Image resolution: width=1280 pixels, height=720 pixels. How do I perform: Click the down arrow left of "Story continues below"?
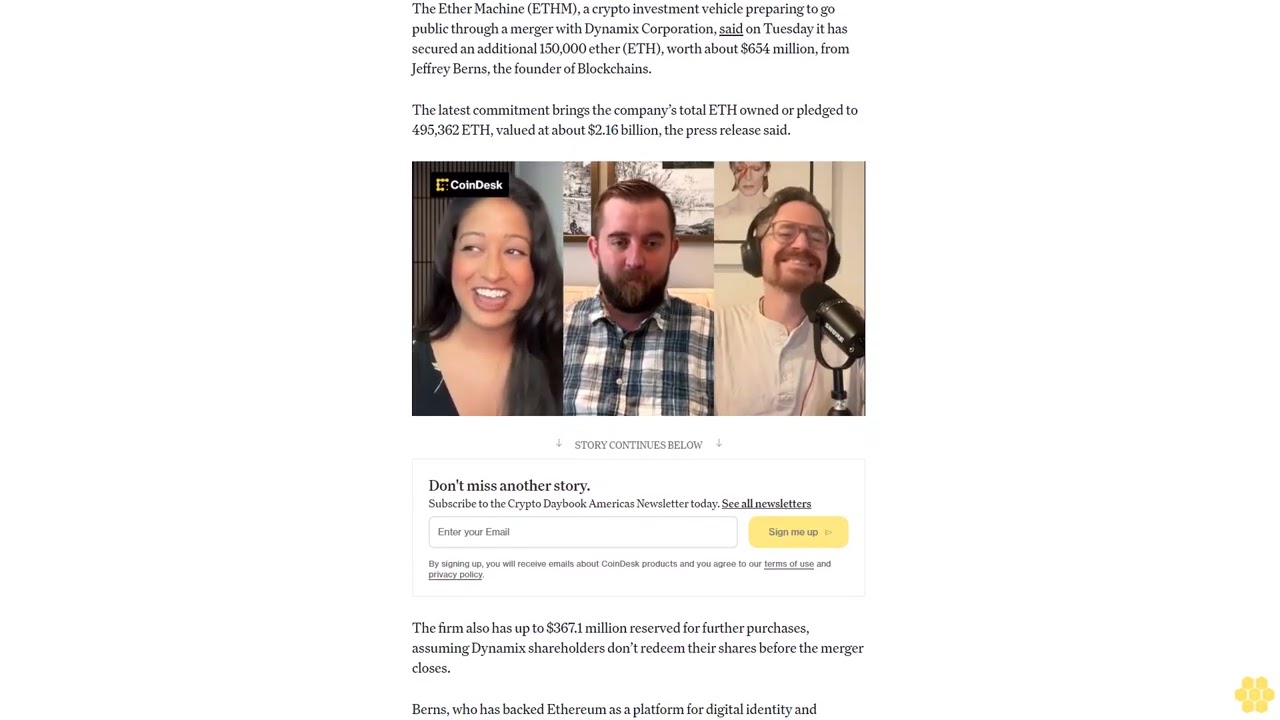pyautogui.click(x=559, y=443)
